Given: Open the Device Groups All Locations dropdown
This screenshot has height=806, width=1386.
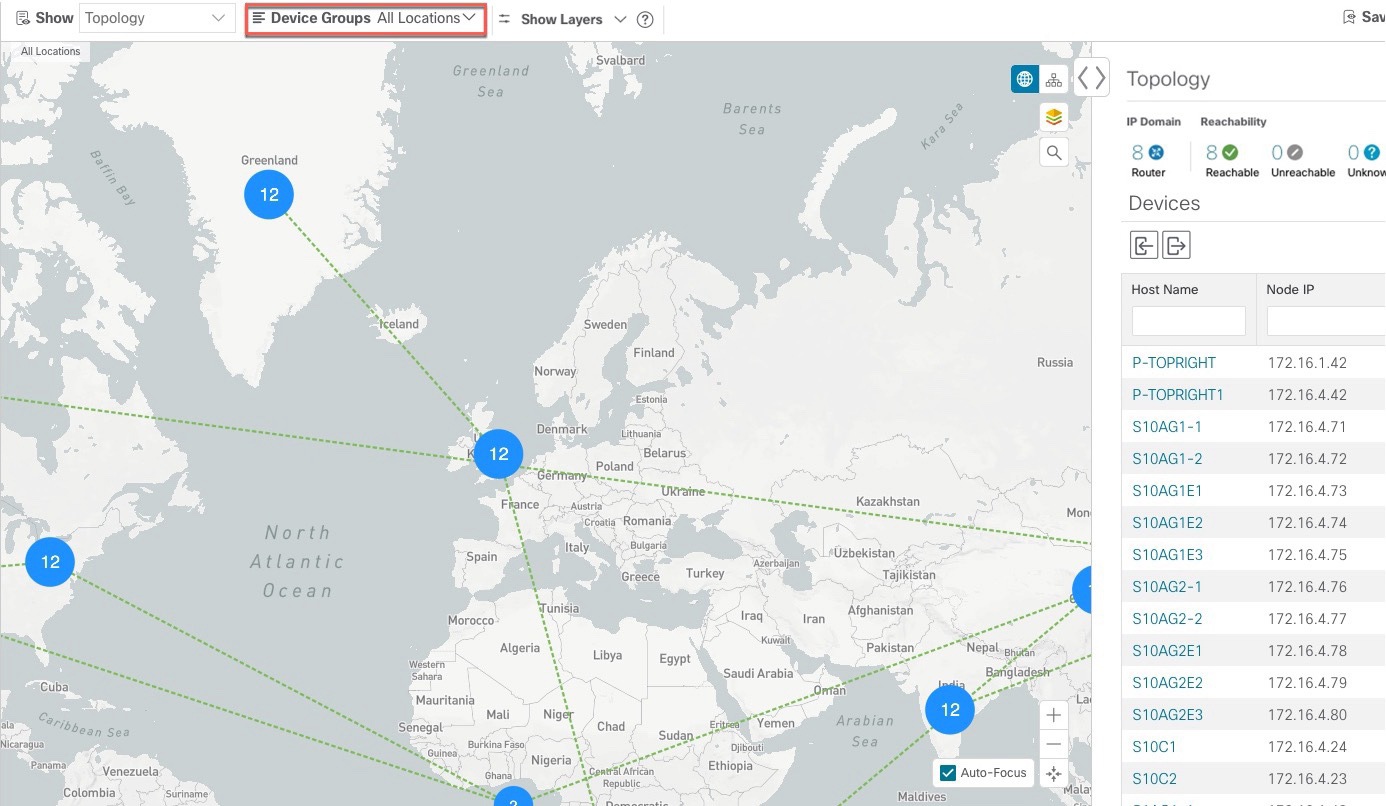Looking at the screenshot, I should (365, 17).
